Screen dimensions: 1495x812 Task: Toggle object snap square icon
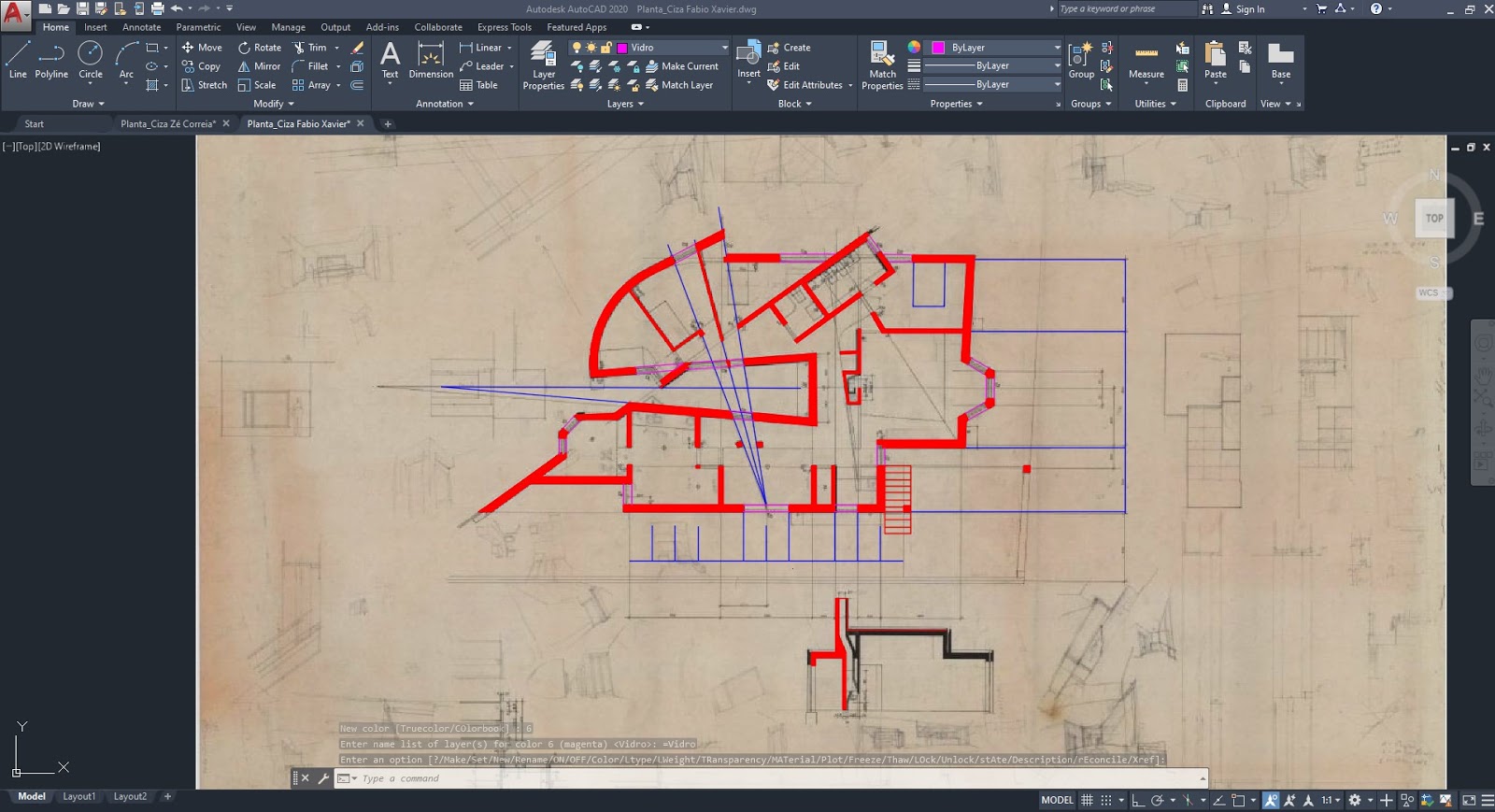click(1238, 800)
